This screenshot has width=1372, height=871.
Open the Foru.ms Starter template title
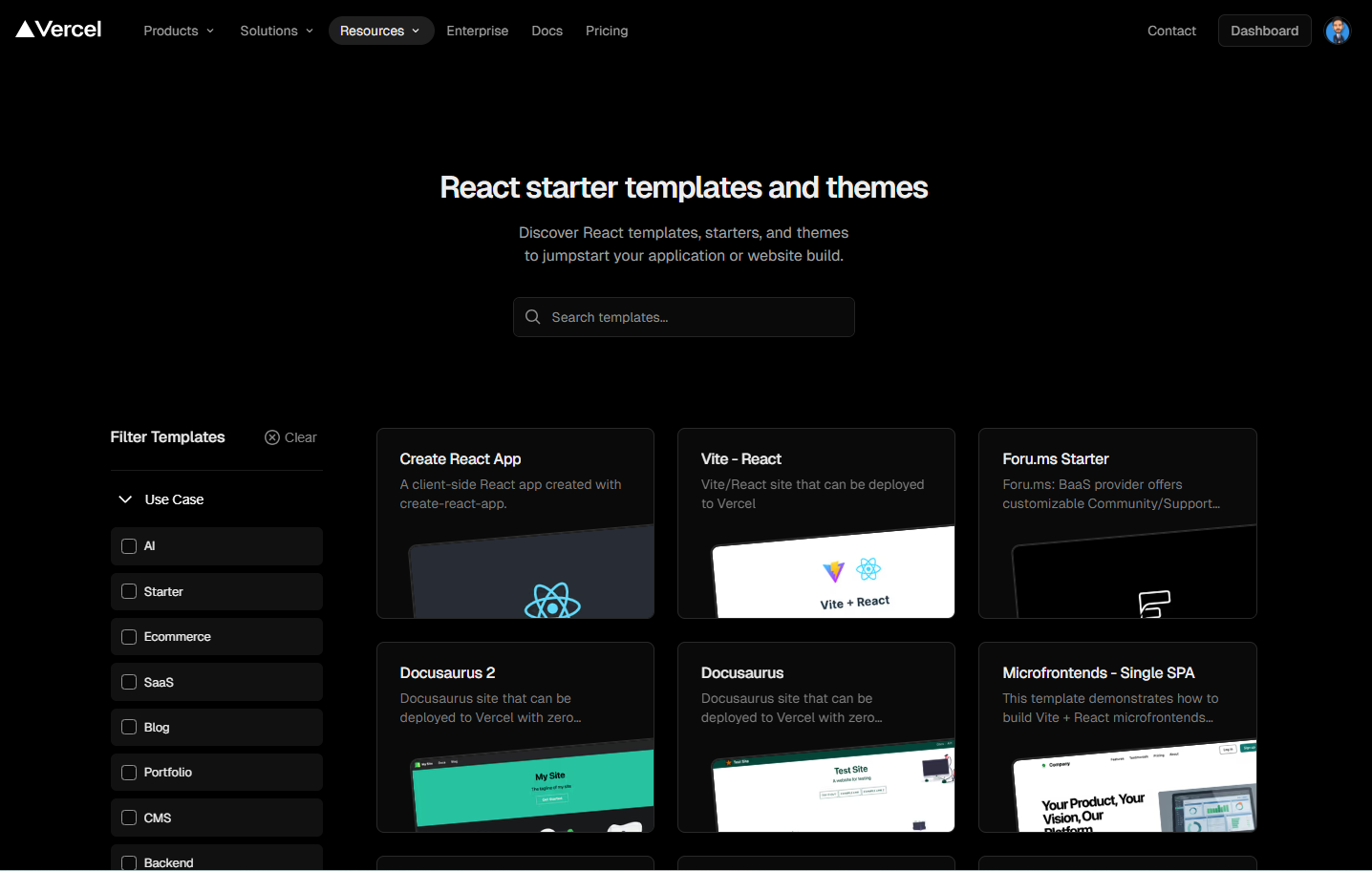pos(1056,459)
